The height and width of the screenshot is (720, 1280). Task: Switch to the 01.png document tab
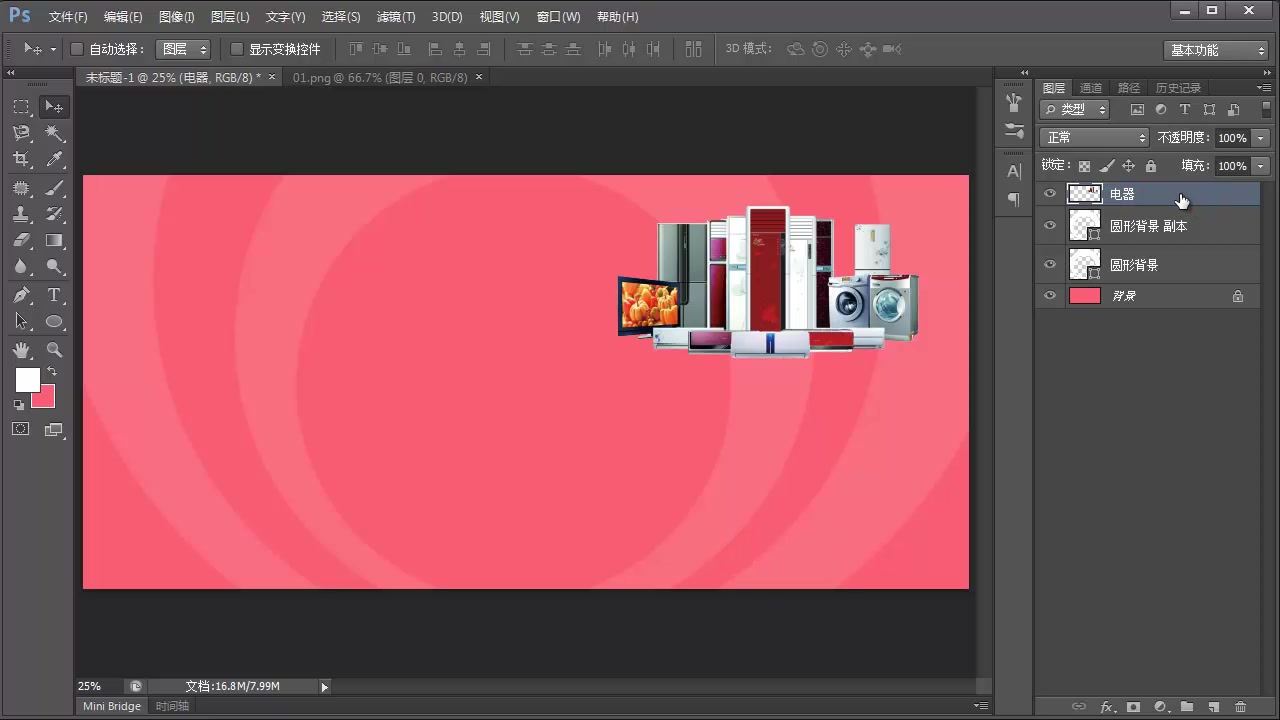380,77
